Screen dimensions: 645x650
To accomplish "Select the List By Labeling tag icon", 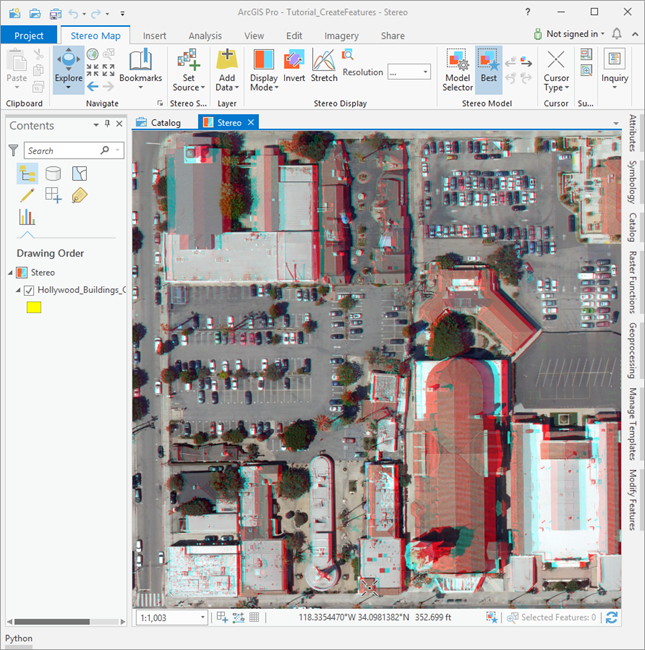I will [x=79, y=195].
